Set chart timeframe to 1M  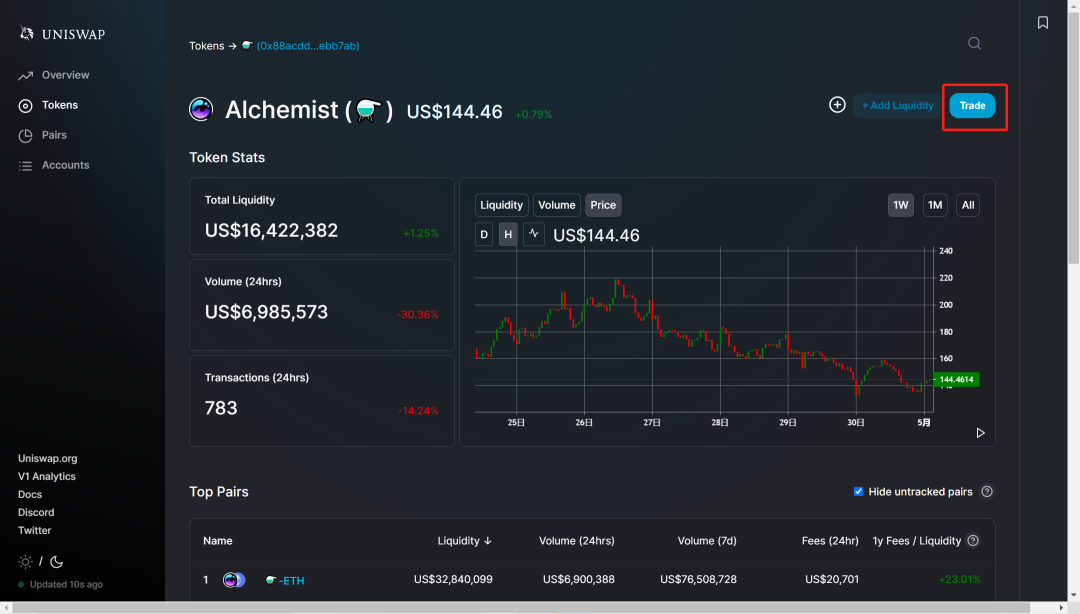click(x=935, y=205)
